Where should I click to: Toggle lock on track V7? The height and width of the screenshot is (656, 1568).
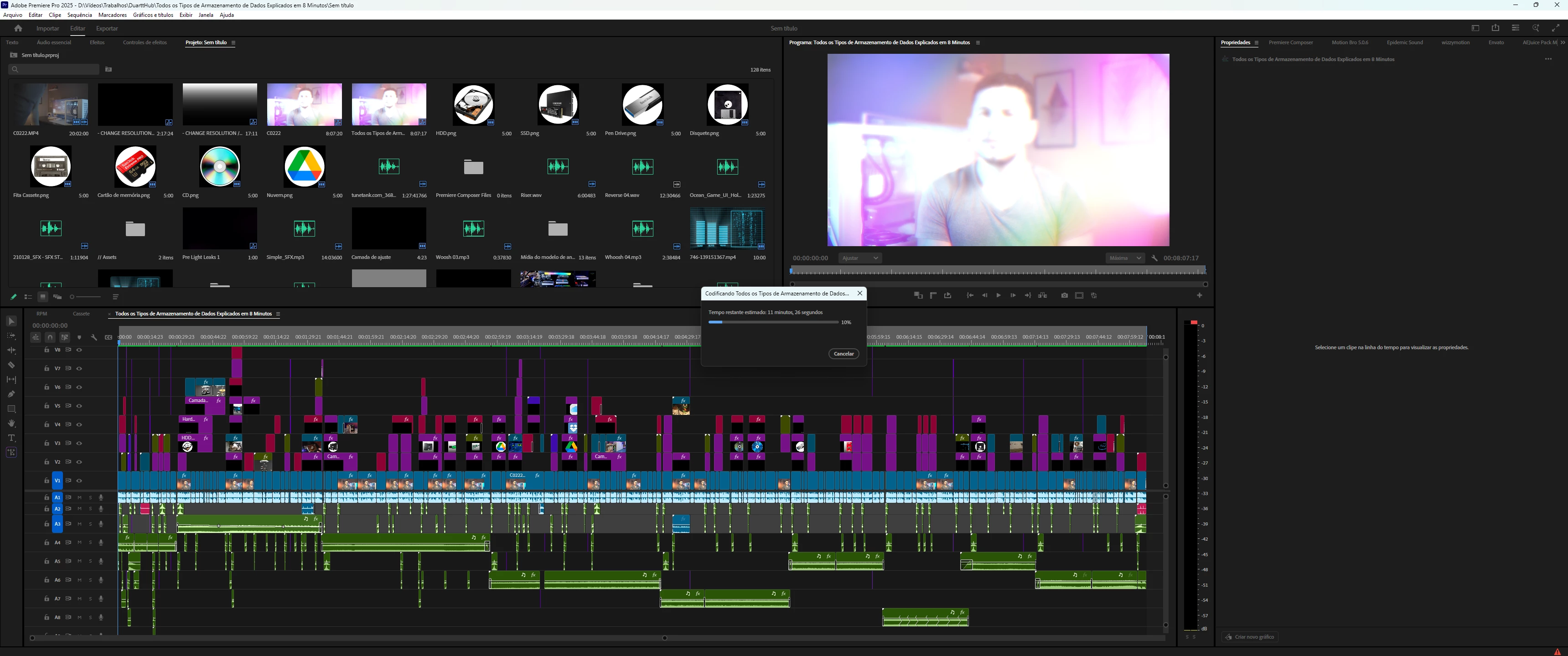point(46,369)
